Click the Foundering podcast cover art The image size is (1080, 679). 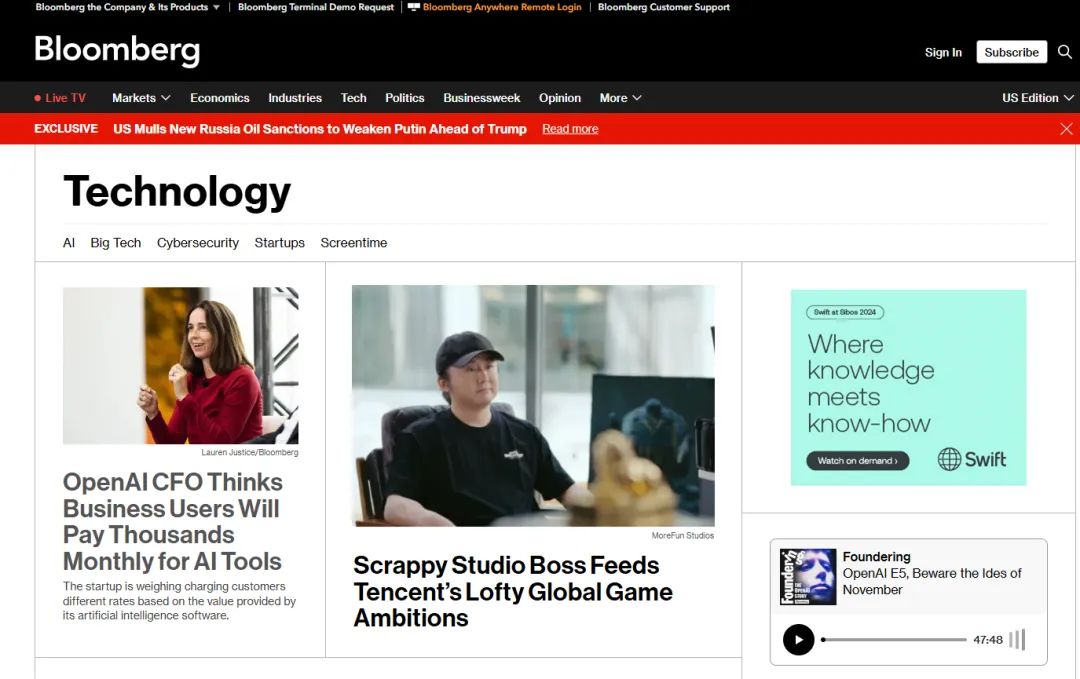point(808,577)
